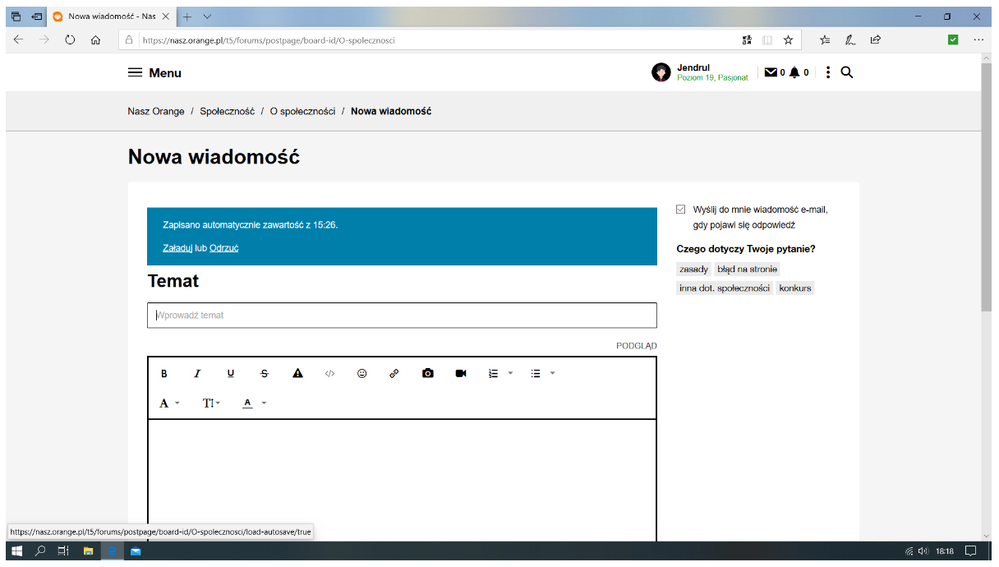
Task: Open bulleted list options arrow
Action: click(552, 373)
